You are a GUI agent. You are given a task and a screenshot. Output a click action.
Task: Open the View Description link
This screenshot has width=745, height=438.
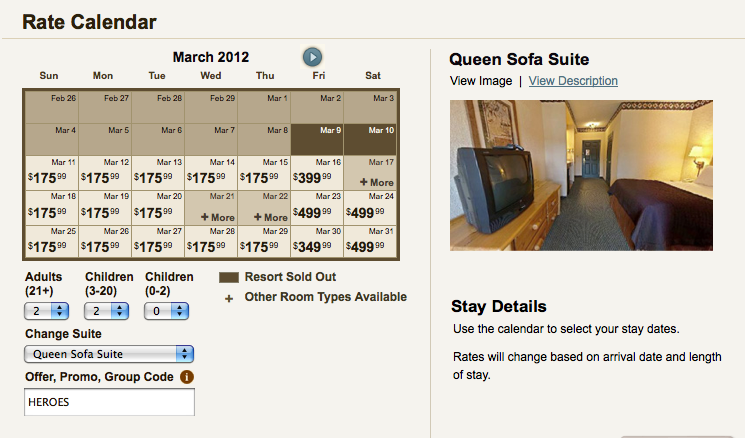click(x=573, y=81)
